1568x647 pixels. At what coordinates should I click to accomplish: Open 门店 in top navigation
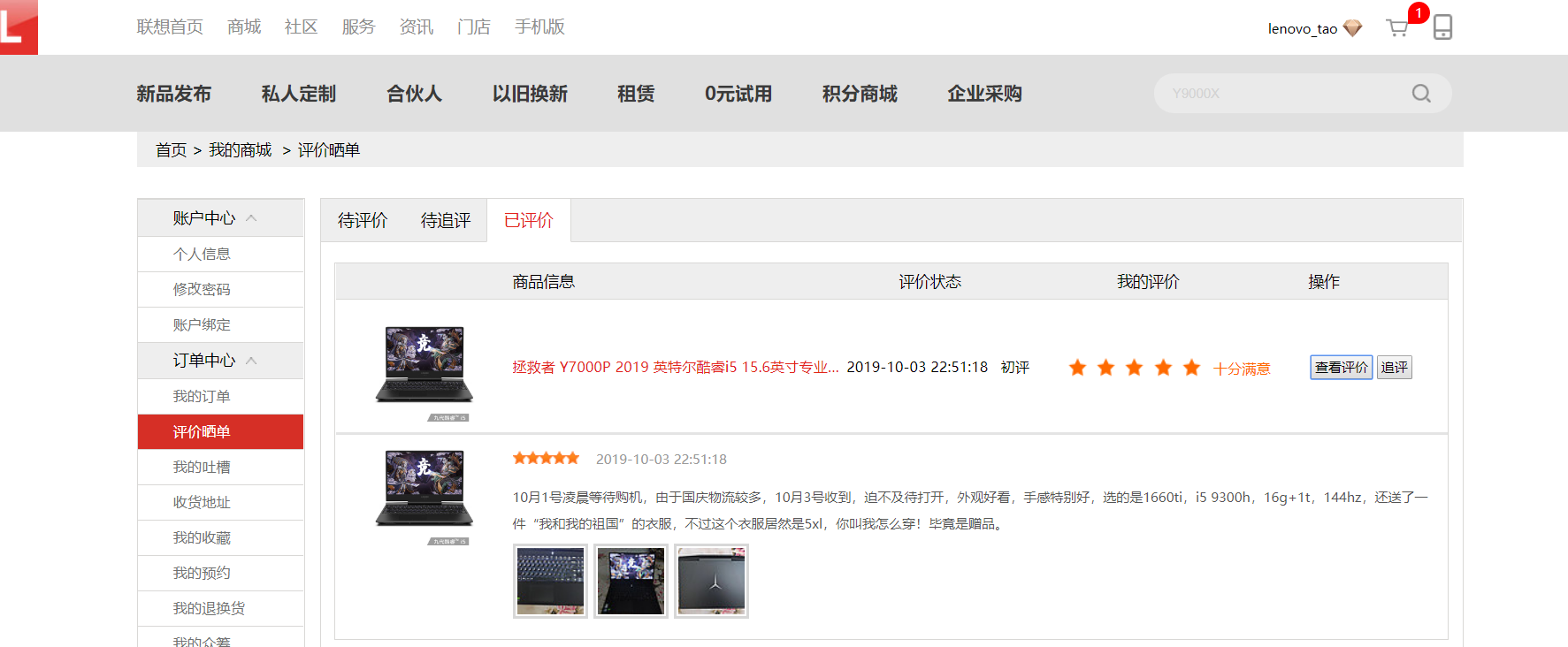pyautogui.click(x=474, y=27)
